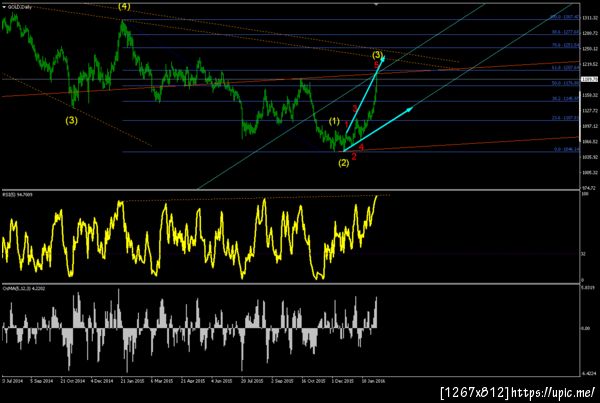Viewport: 600px width, 403px height.
Task: Click the 2 Jul 2014 date label
Action: click(x=13, y=381)
